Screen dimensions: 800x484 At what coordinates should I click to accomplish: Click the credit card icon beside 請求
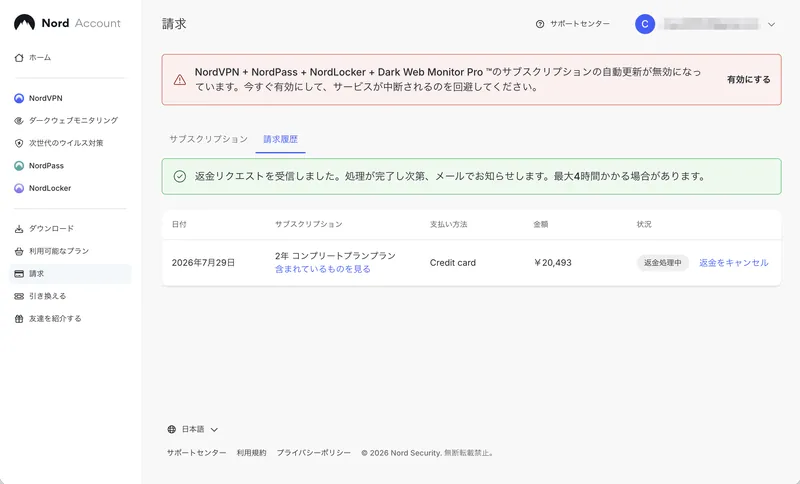click(x=19, y=274)
